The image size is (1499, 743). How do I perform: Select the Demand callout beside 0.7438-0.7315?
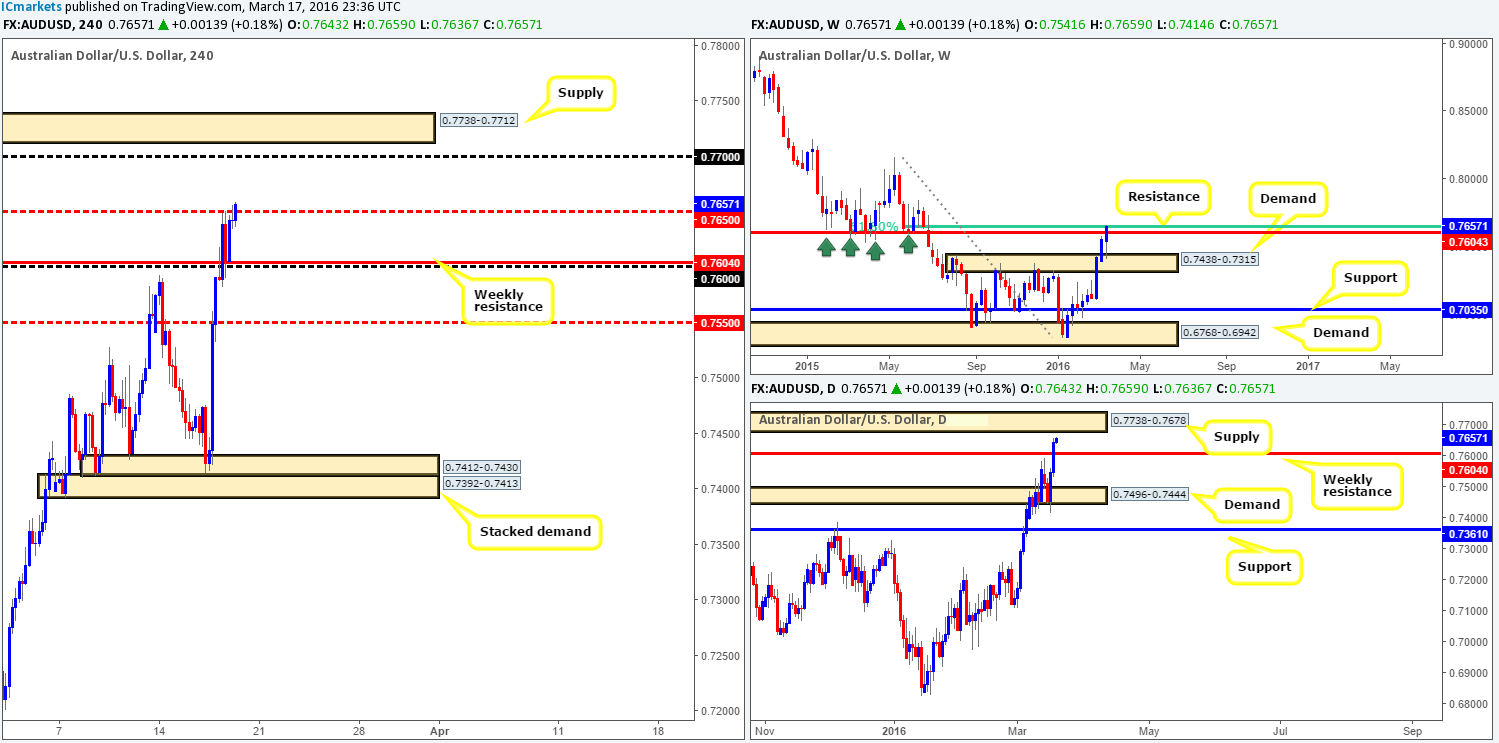coord(1287,198)
